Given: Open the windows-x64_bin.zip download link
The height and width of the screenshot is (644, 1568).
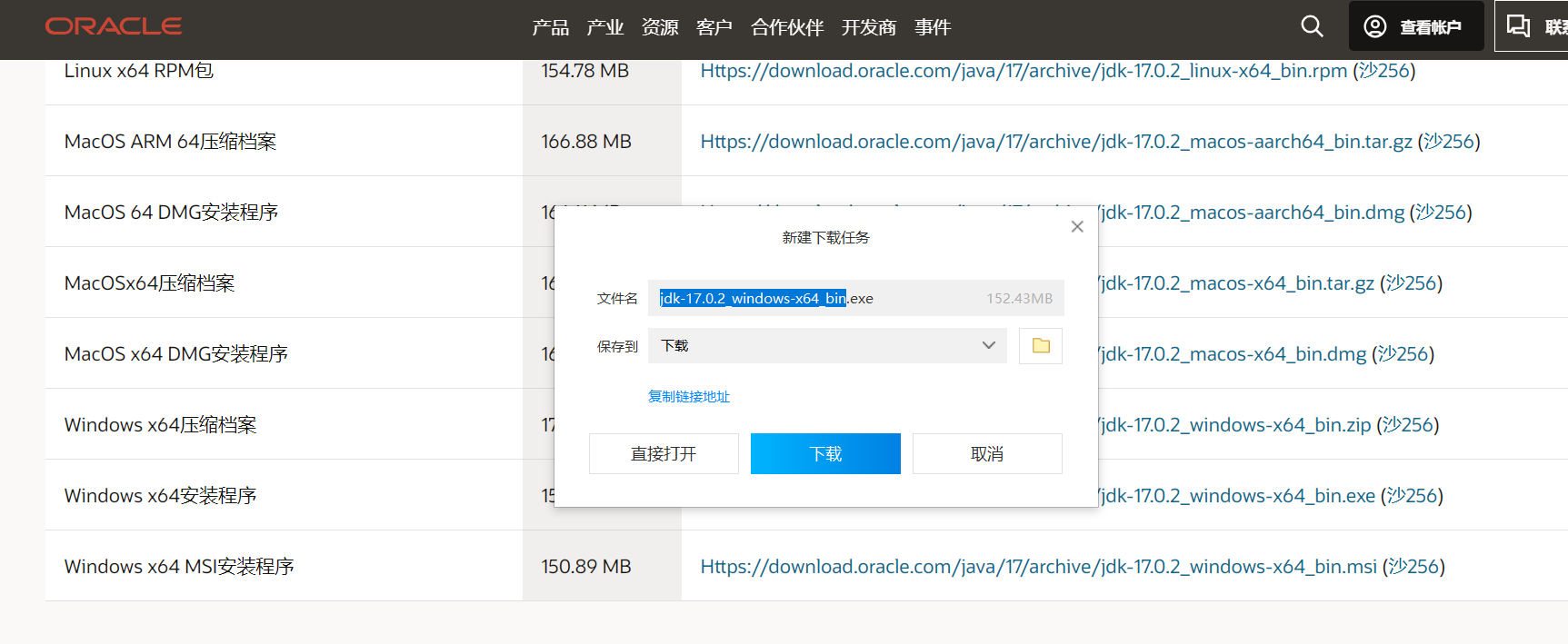Looking at the screenshot, I should coord(1235,425).
